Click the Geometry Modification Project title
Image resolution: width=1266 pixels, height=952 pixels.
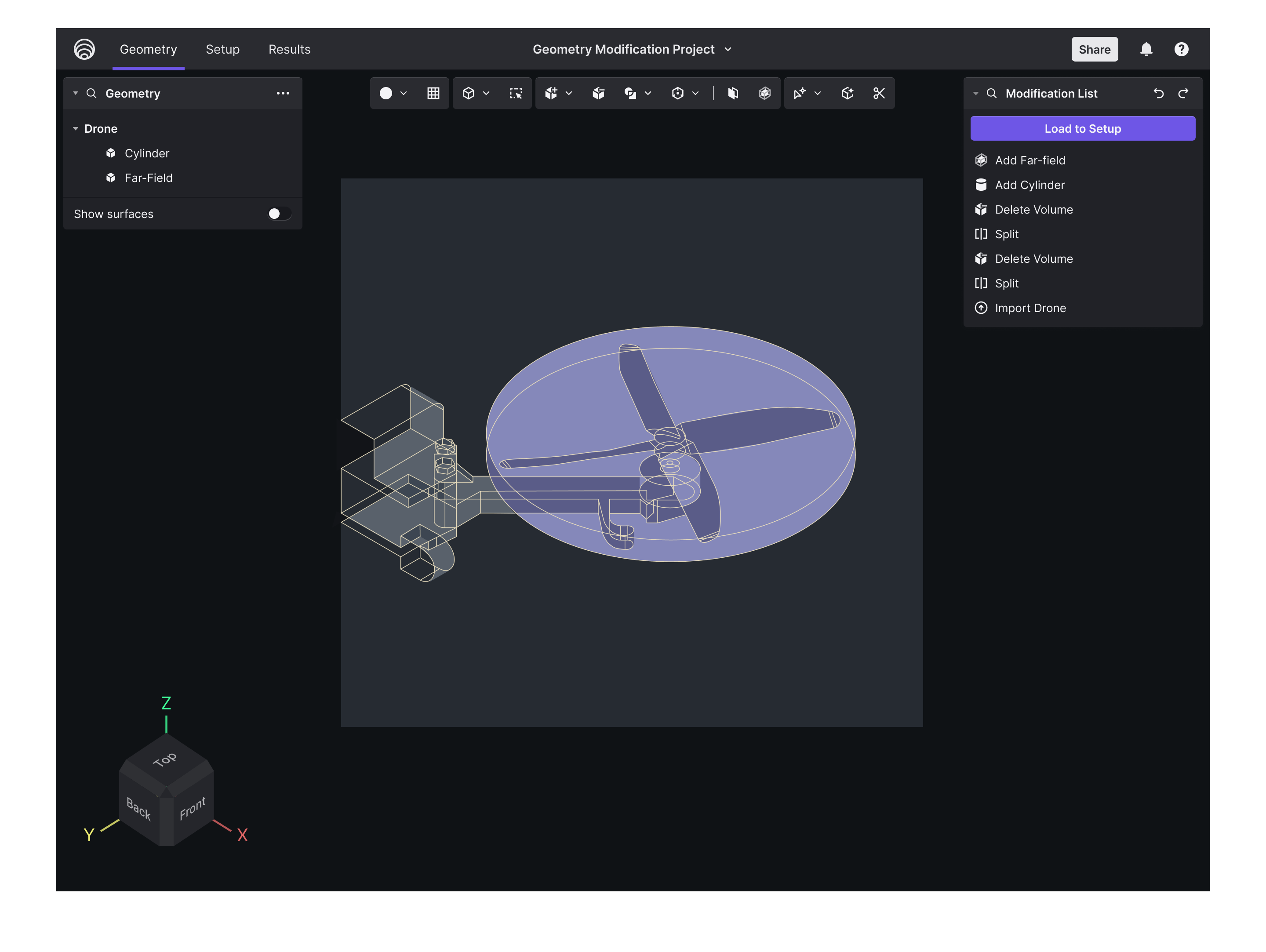click(623, 49)
